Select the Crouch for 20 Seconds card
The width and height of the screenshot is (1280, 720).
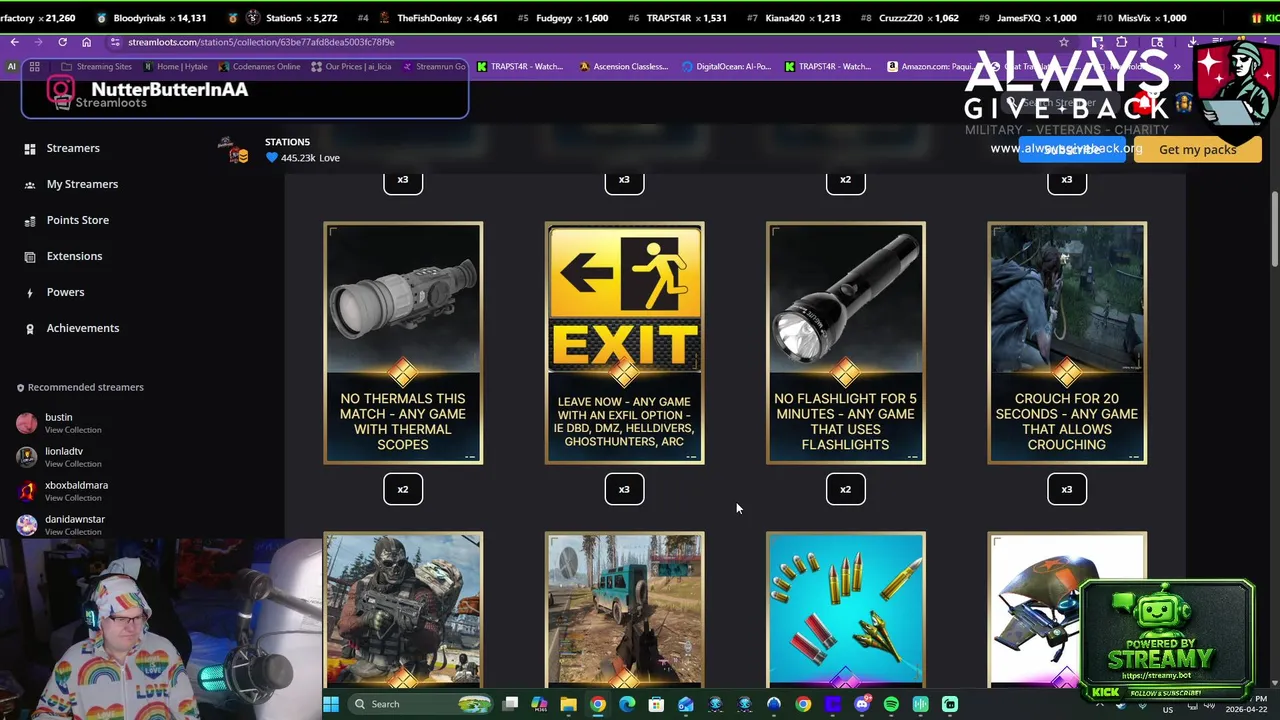(1067, 343)
